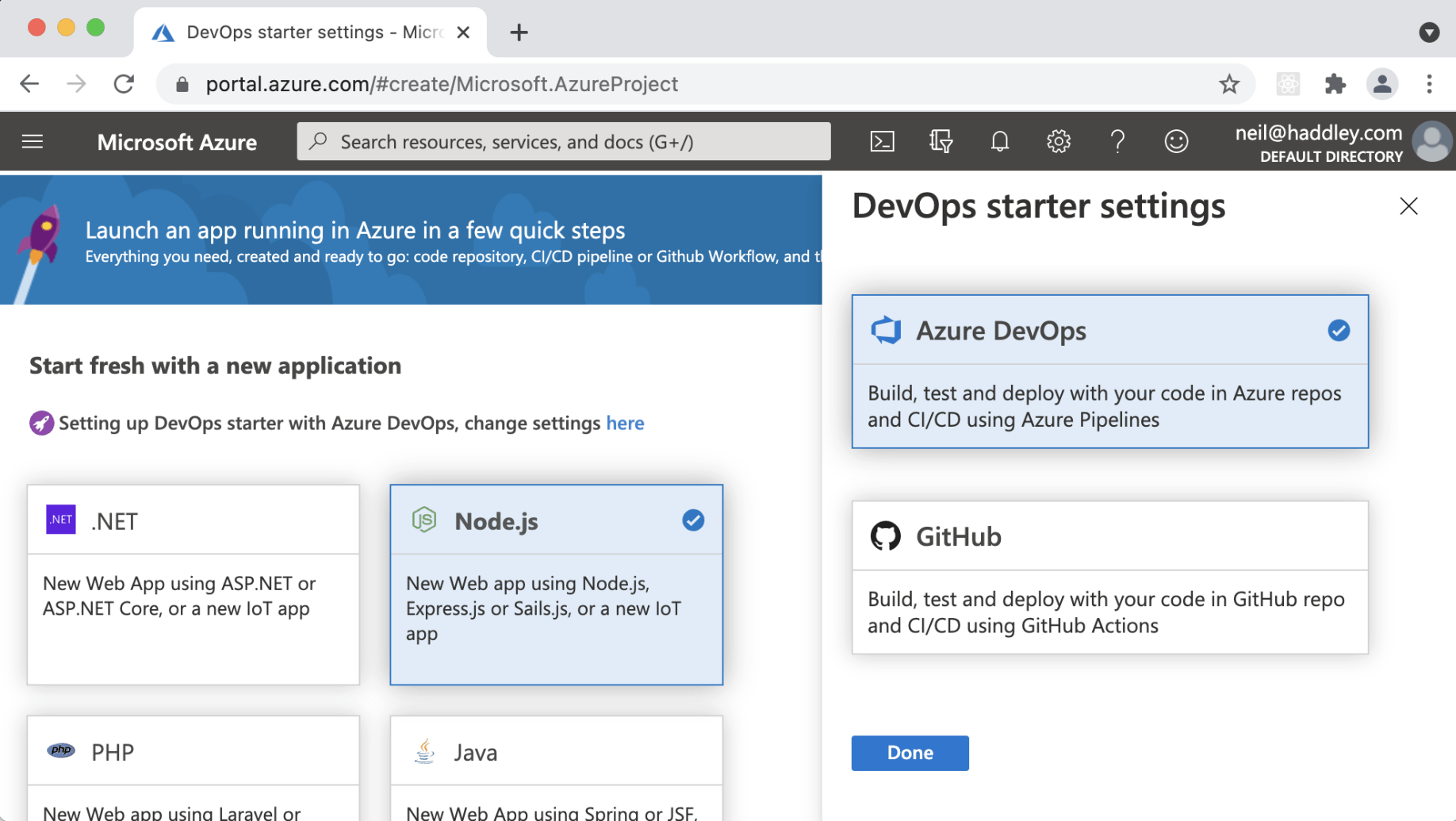Click the Done button
The image size is (1456, 821).
(x=910, y=753)
